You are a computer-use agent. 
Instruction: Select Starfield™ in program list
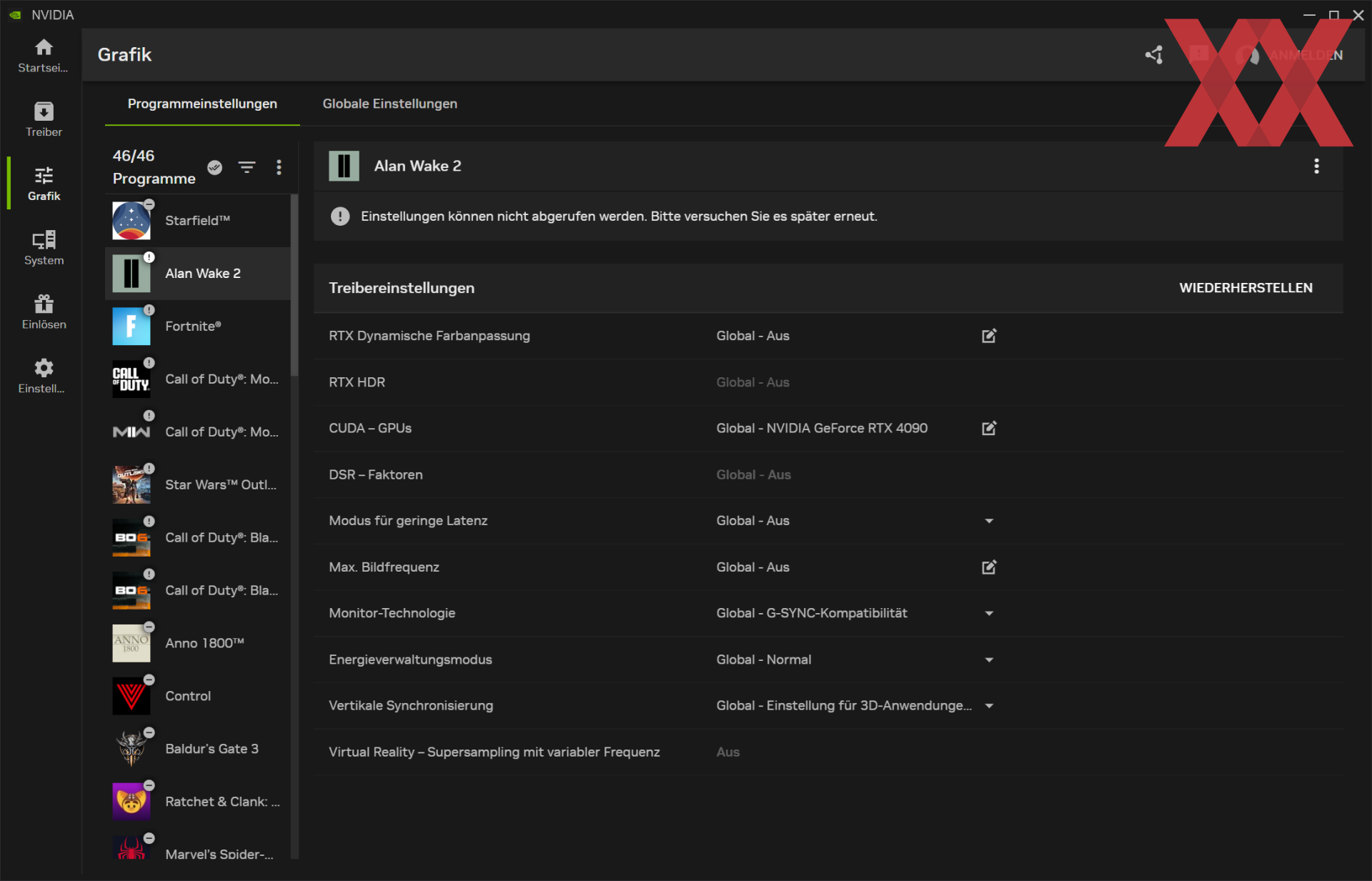point(198,221)
